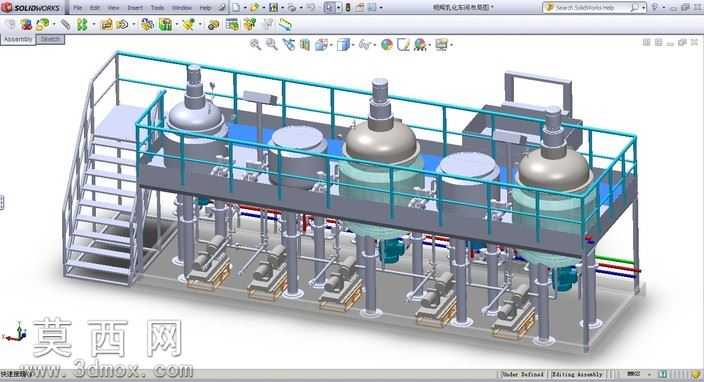The height and width of the screenshot is (382, 704).
Task: Open the View menu
Action: 114,8
